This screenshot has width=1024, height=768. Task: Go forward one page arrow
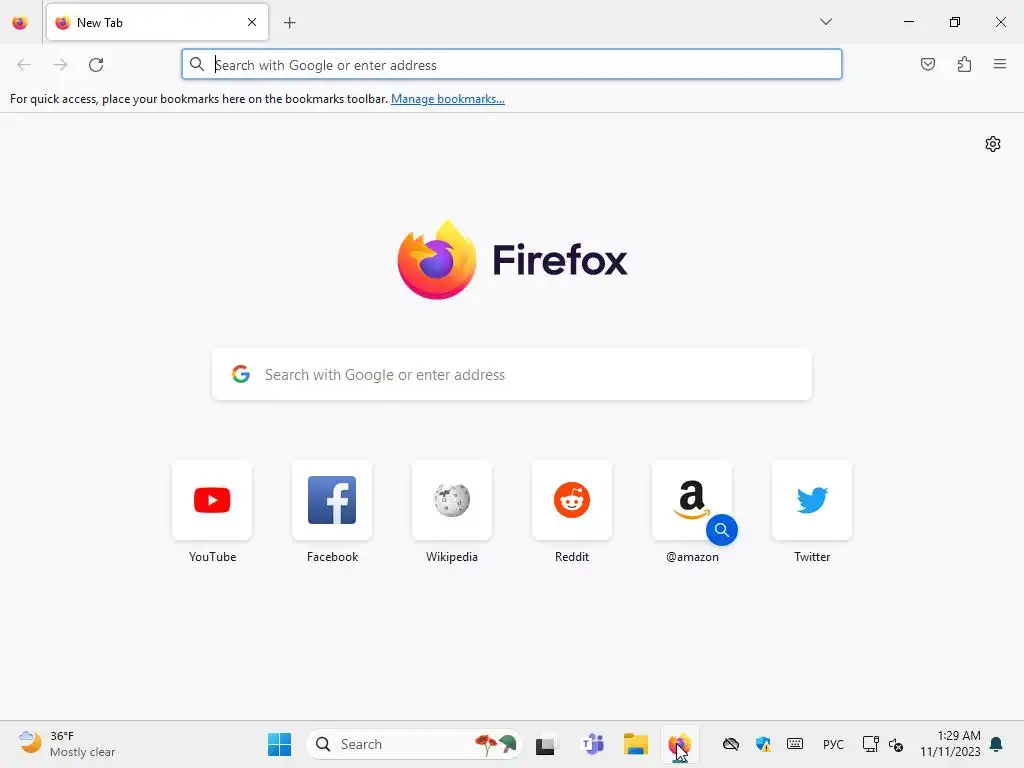click(60, 65)
